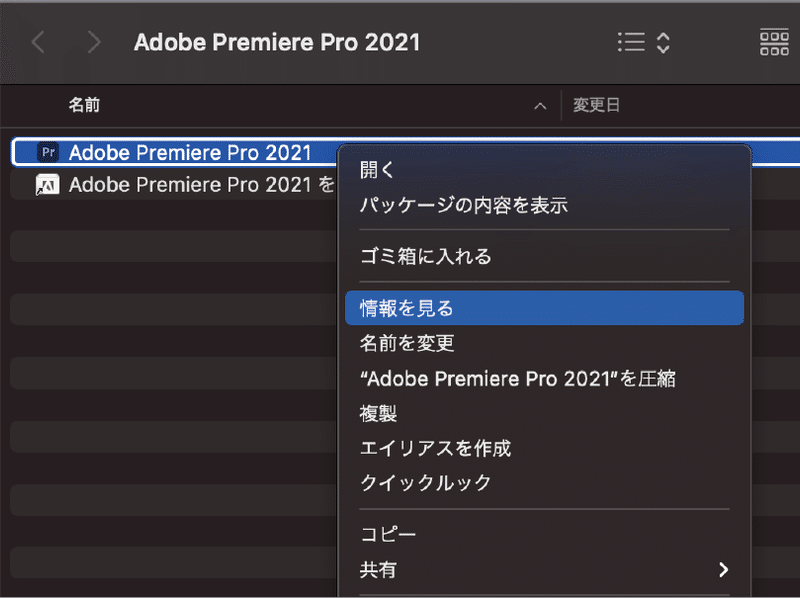Screen dimensions: 800x598
Task: Click the Finder back navigation arrow
Action: (38, 42)
